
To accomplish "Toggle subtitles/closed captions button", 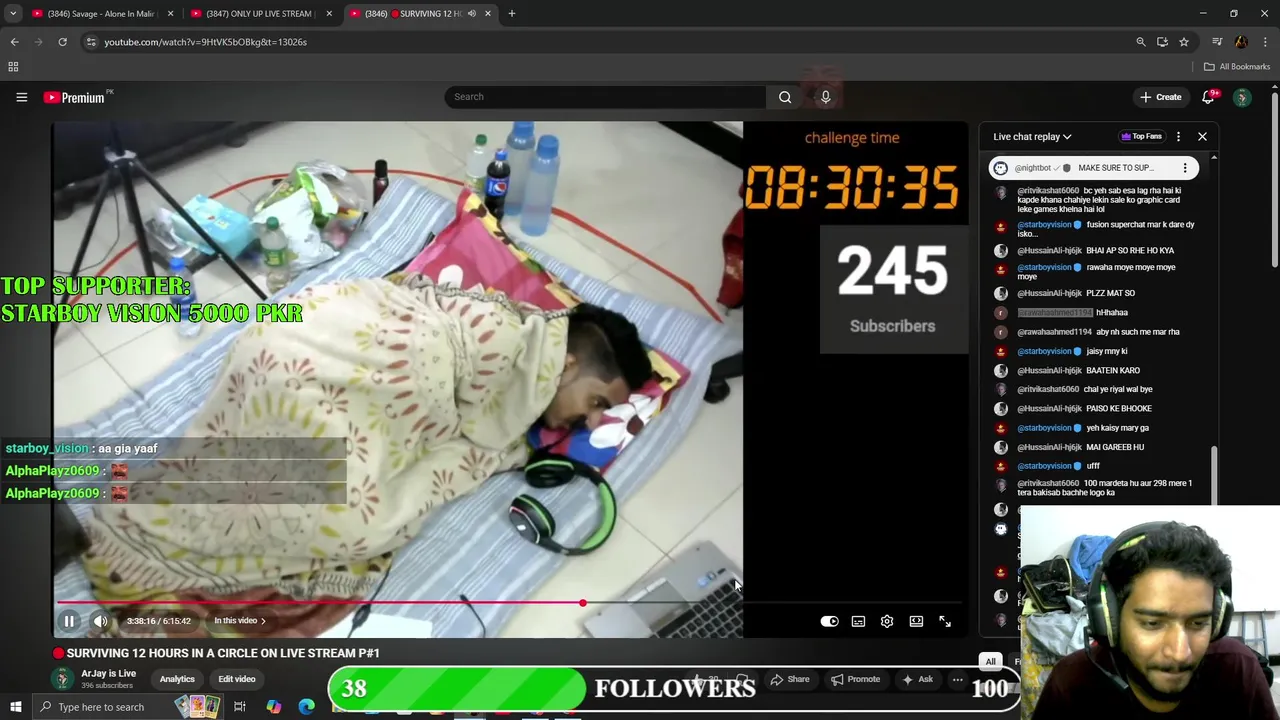I will pos(858,621).
